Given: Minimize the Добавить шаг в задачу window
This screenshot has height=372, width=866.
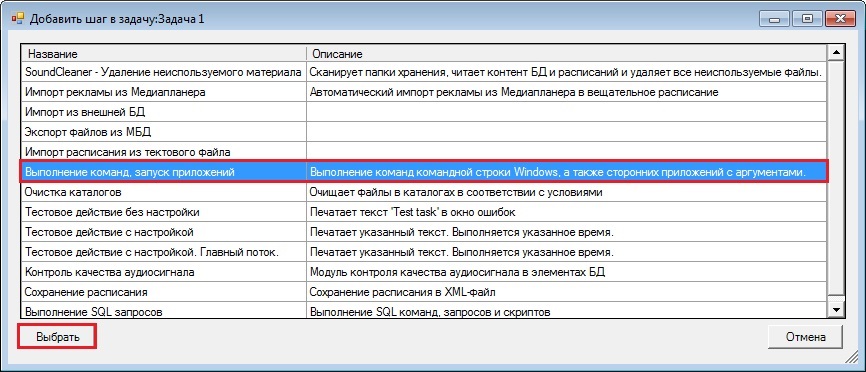Looking at the screenshot, I should tap(774, 19).
